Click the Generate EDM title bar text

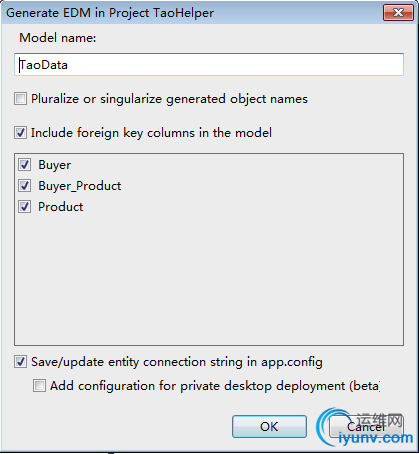(x=110, y=13)
